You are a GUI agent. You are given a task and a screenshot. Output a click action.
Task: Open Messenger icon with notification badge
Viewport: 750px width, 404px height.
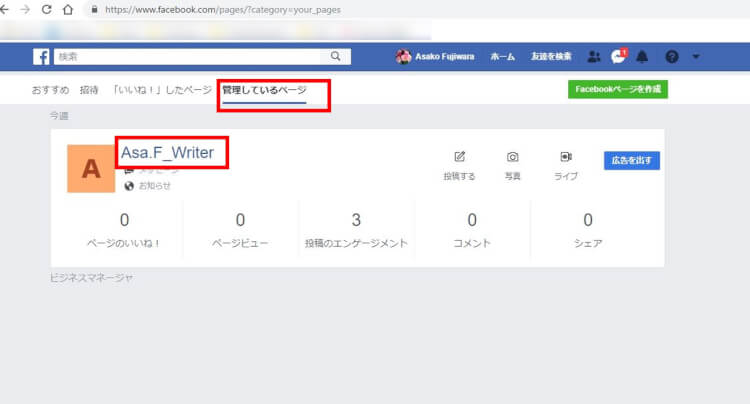[x=618, y=56]
